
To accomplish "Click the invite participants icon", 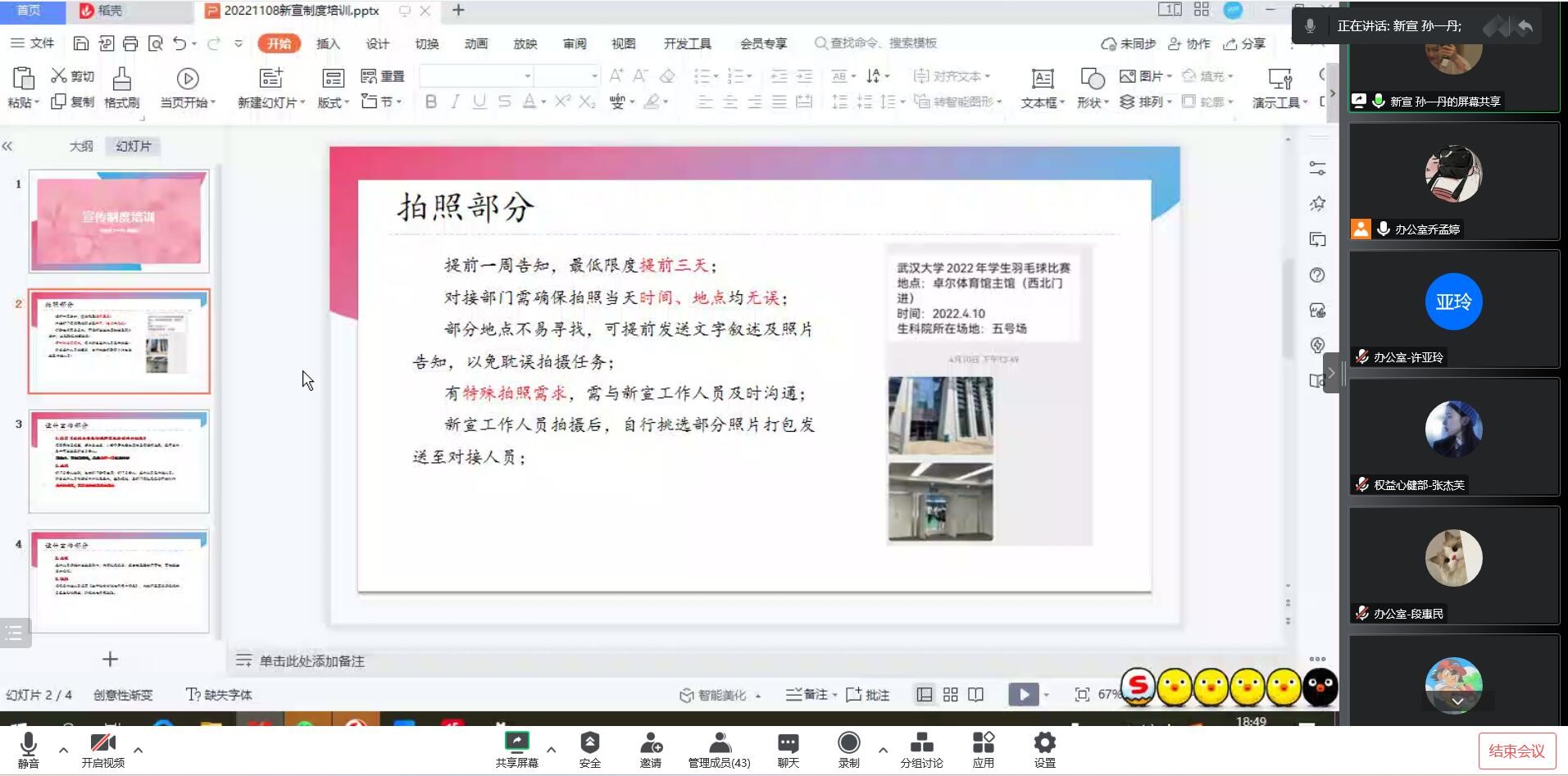I will click(x=651, y=744).
